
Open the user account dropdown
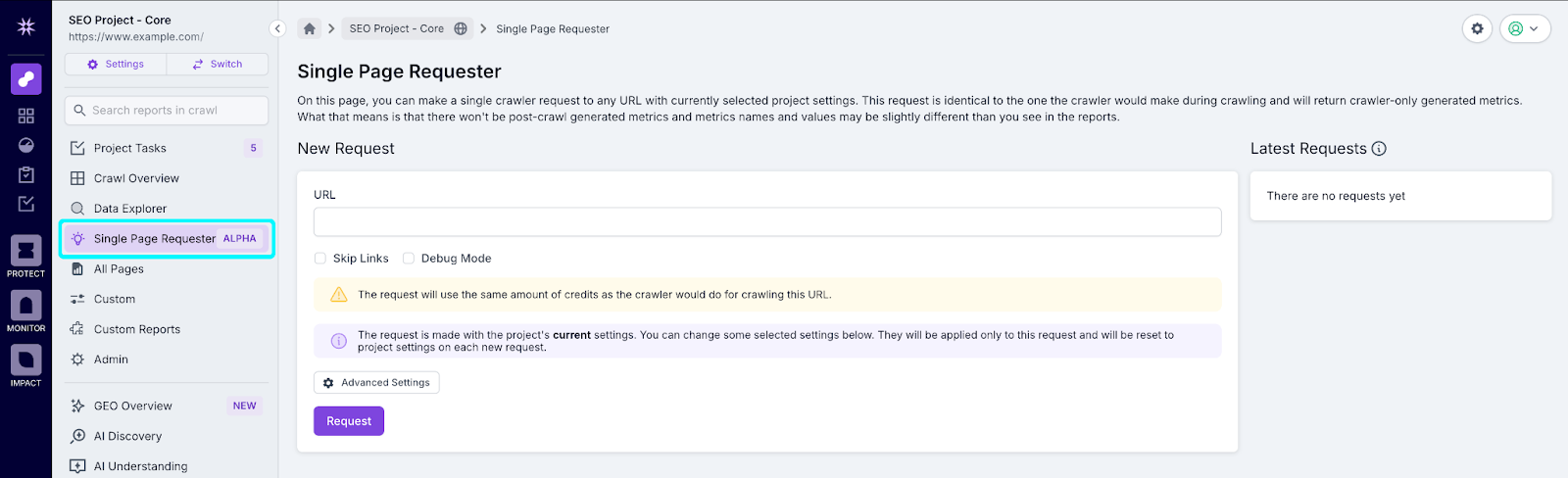pos(1524,28)
